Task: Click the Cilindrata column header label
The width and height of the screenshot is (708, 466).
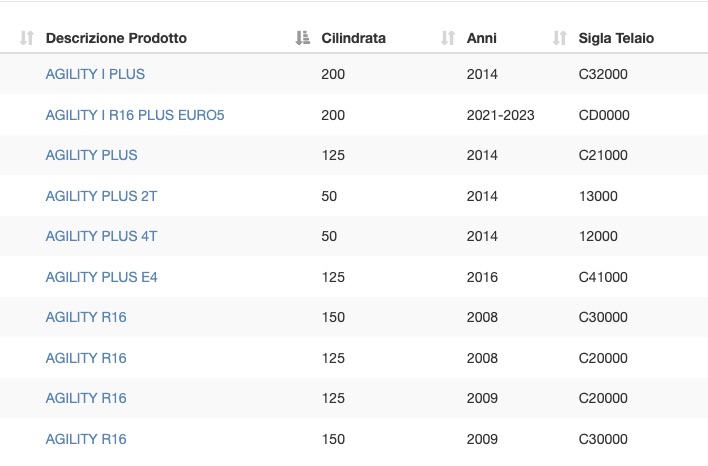Action: 354,38
